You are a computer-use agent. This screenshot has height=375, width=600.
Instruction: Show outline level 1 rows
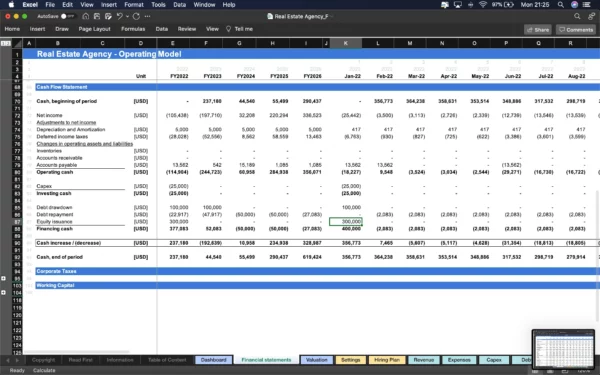(3, 44)
